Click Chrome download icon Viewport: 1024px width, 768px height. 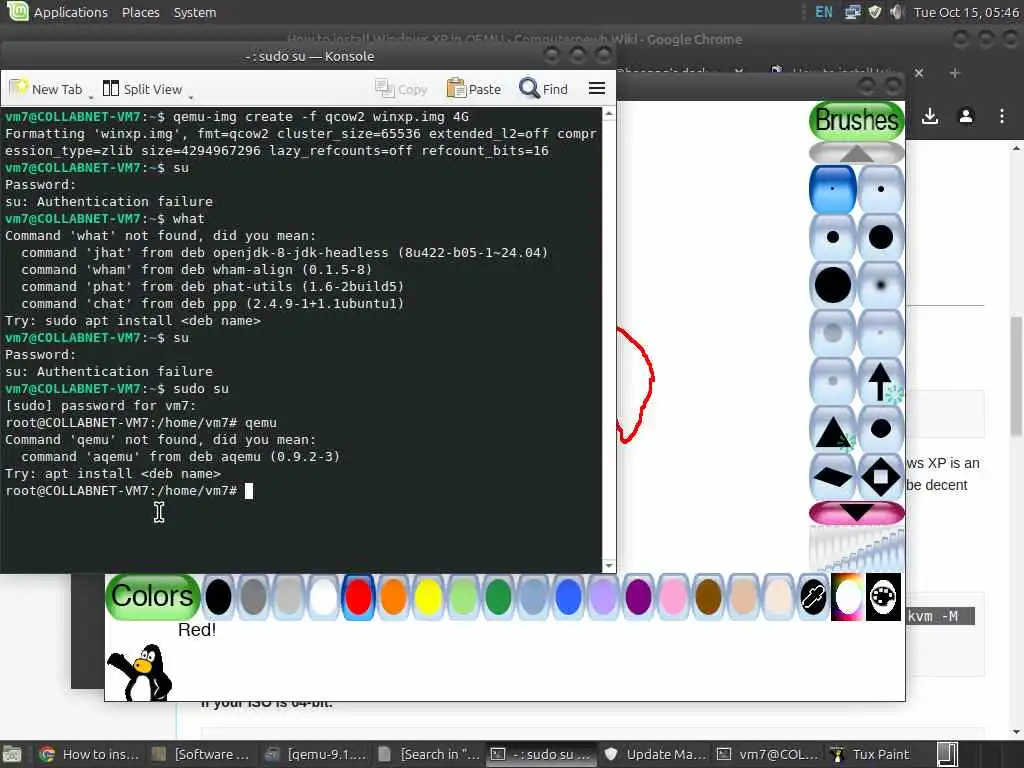(x=930, y=116)
